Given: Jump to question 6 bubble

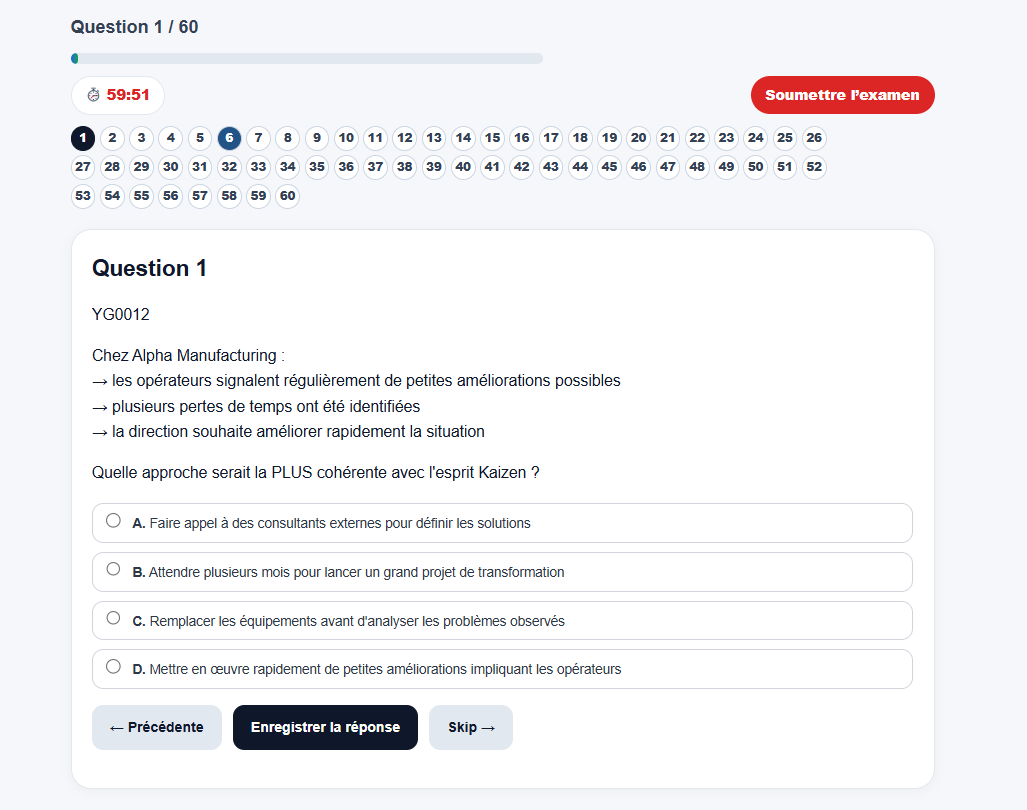Looking at the screenshot, I should pyautogui.click(x=229, y=138).
